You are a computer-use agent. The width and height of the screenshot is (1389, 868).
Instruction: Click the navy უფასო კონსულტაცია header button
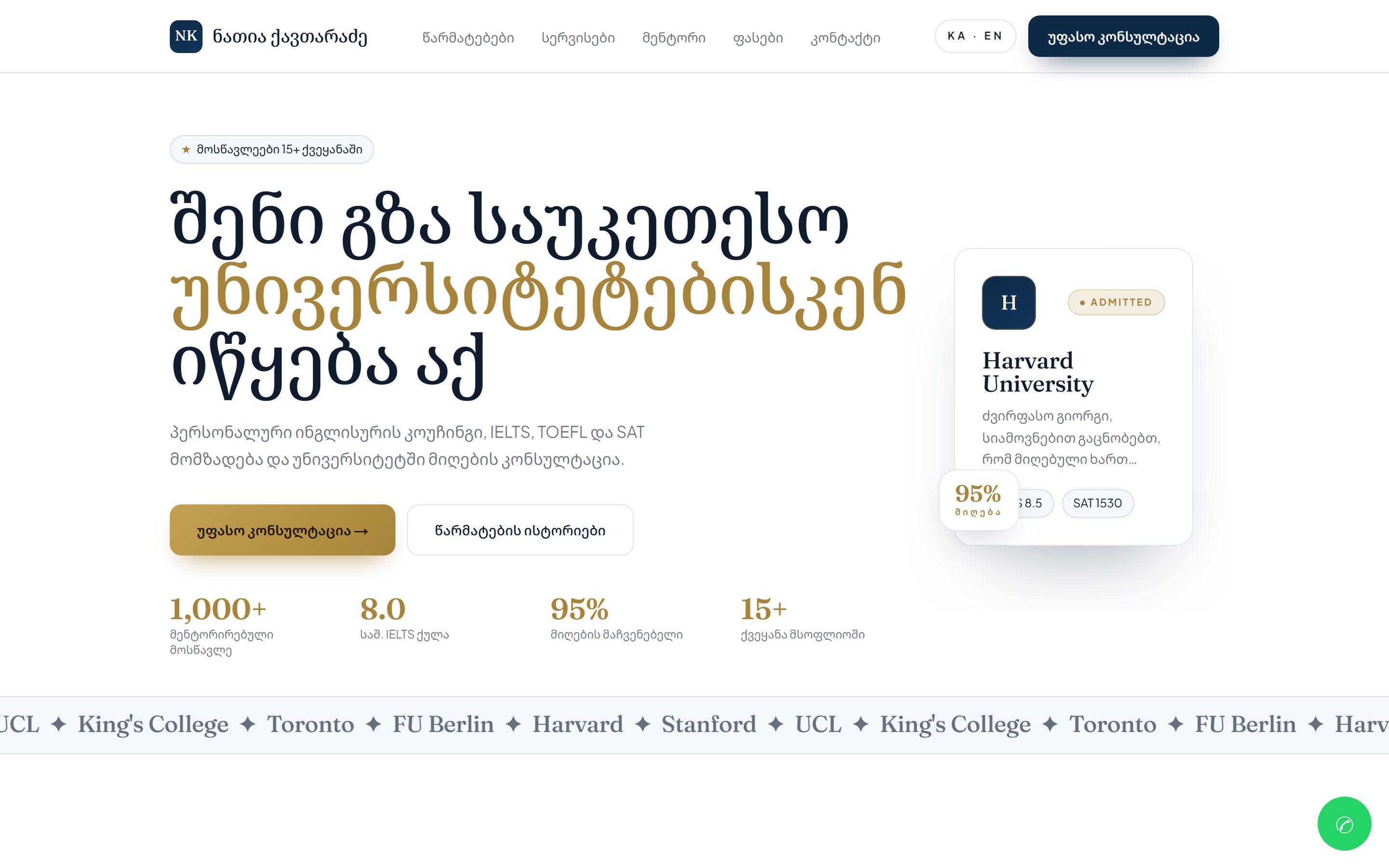point(1123,36)
